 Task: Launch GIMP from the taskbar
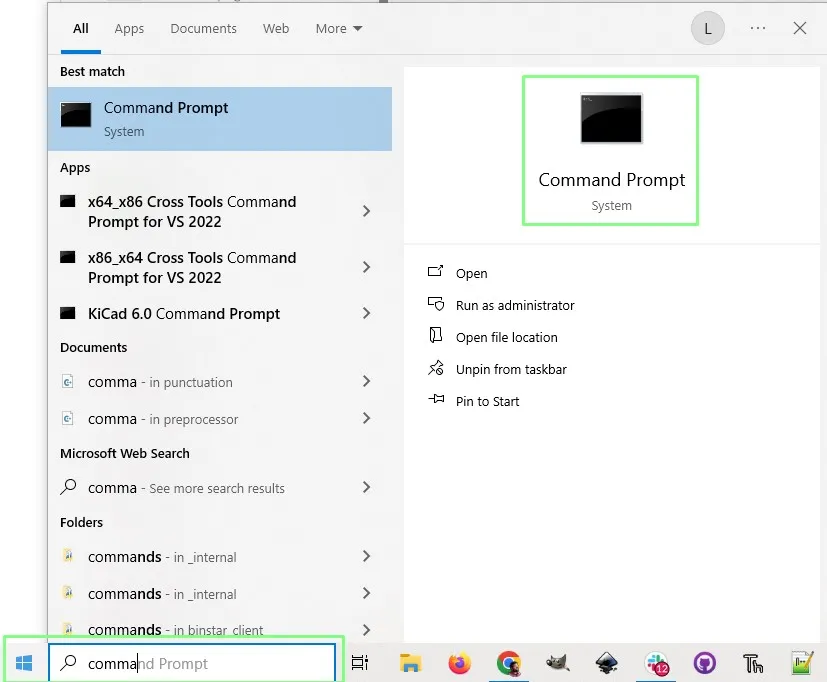pos(557,663)
